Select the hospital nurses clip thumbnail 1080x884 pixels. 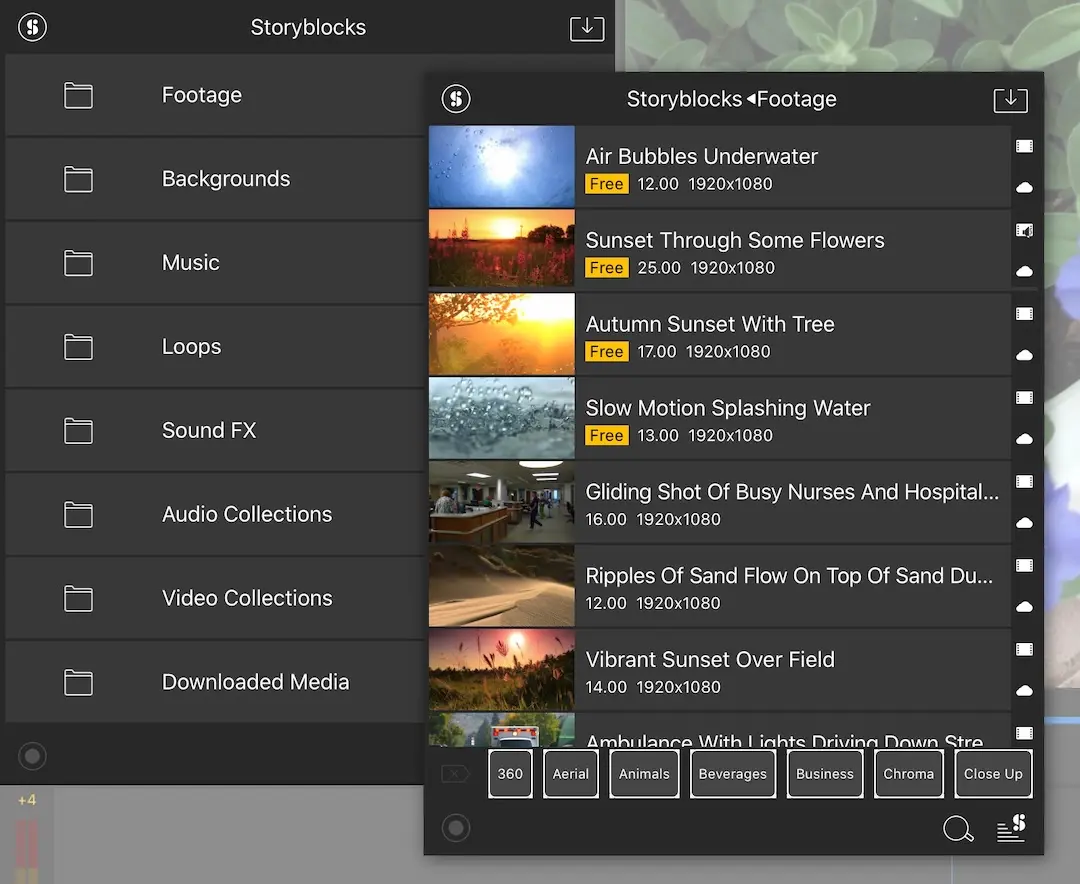tap(501, 502)
